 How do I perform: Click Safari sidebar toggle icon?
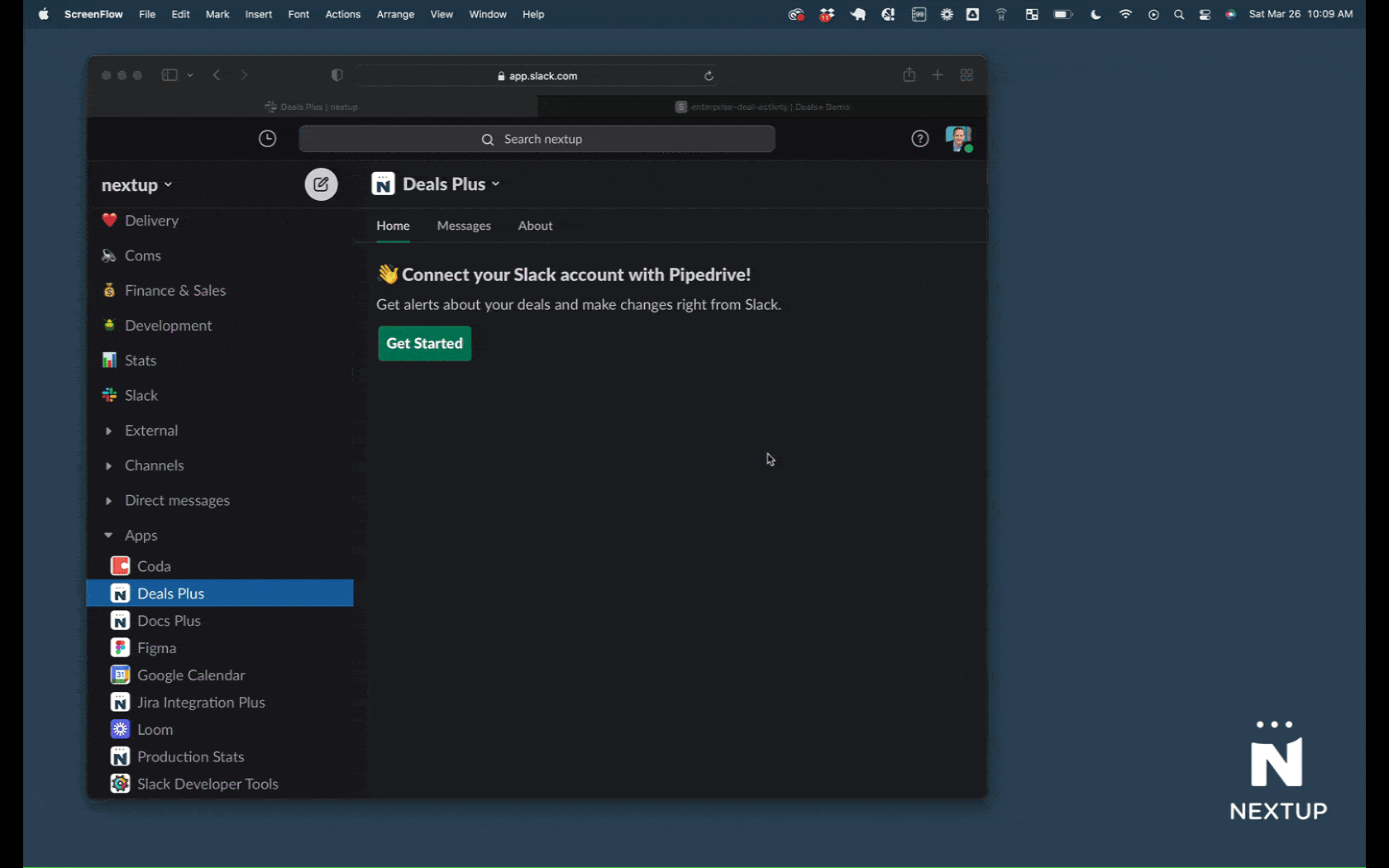(x=169, y=75)
